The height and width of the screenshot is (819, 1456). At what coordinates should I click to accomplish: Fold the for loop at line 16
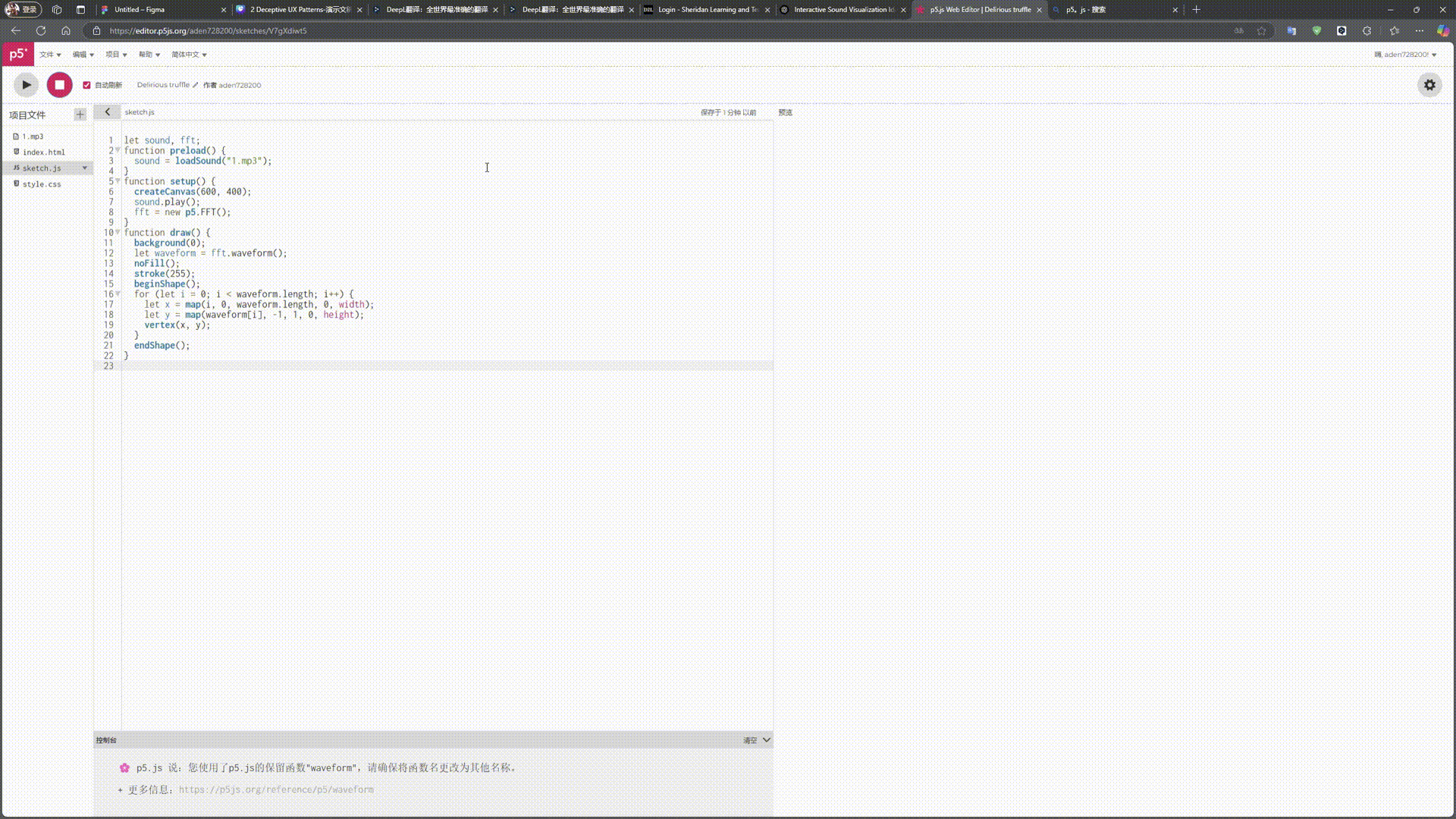pos(118,293)
